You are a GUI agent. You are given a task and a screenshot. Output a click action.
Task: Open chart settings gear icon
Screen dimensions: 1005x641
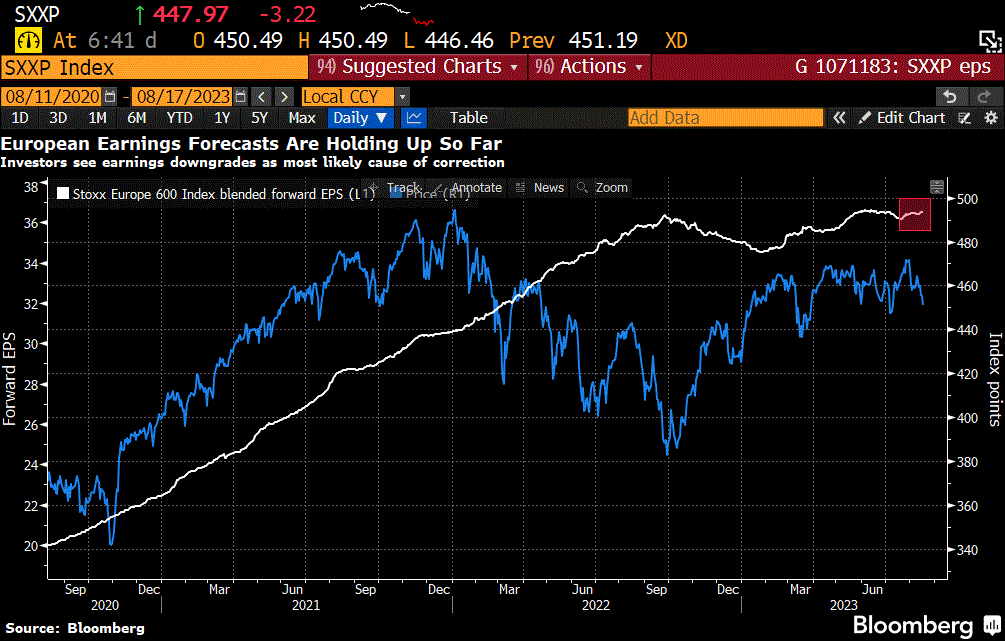[x=991, y=118]
